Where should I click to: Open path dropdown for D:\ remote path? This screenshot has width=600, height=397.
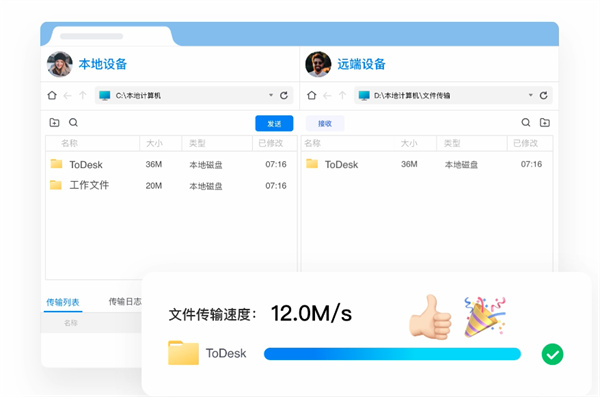(531, 95)
